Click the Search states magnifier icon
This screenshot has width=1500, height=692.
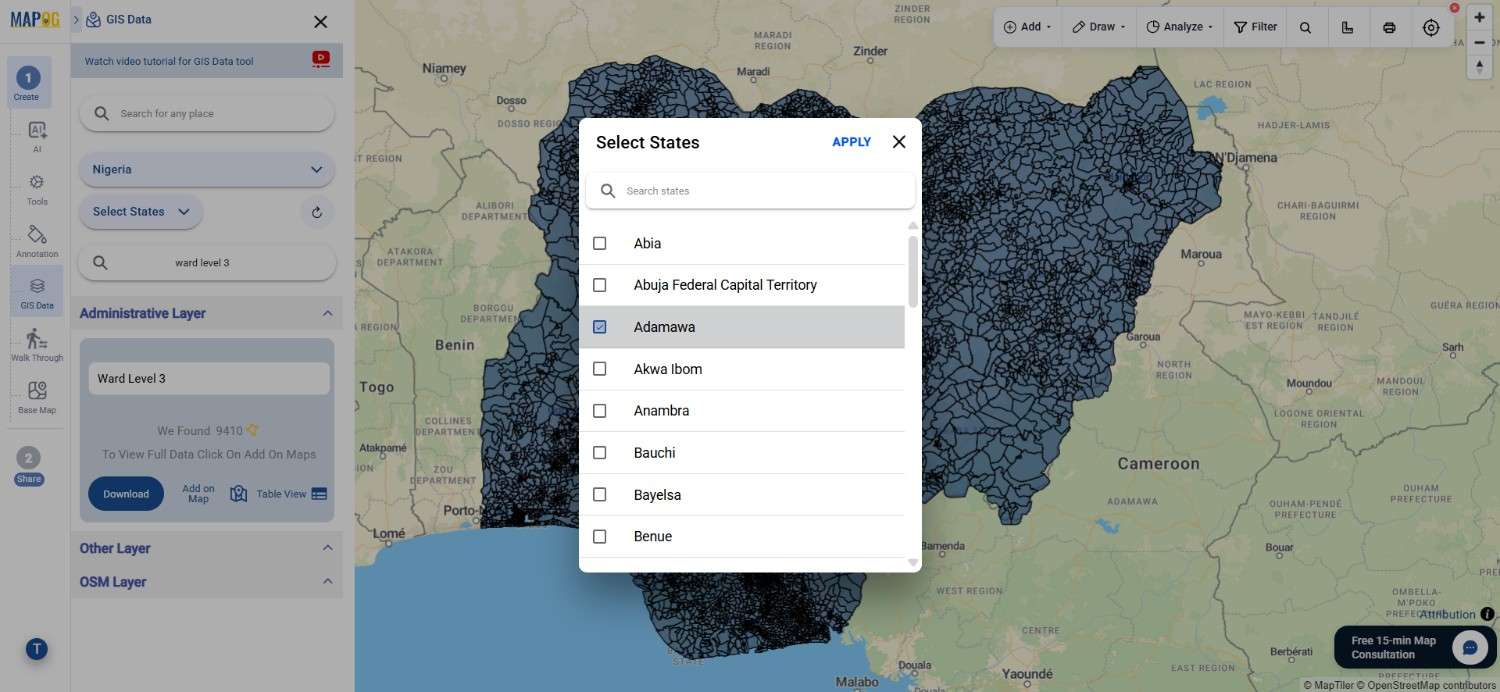click(608, 191)
